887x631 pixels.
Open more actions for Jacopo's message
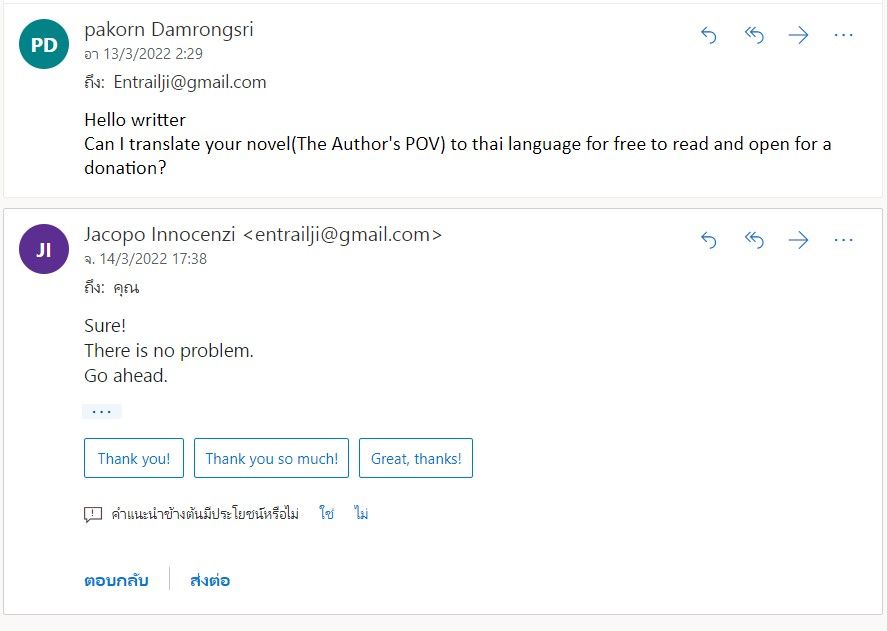click(x=843, y=240)
